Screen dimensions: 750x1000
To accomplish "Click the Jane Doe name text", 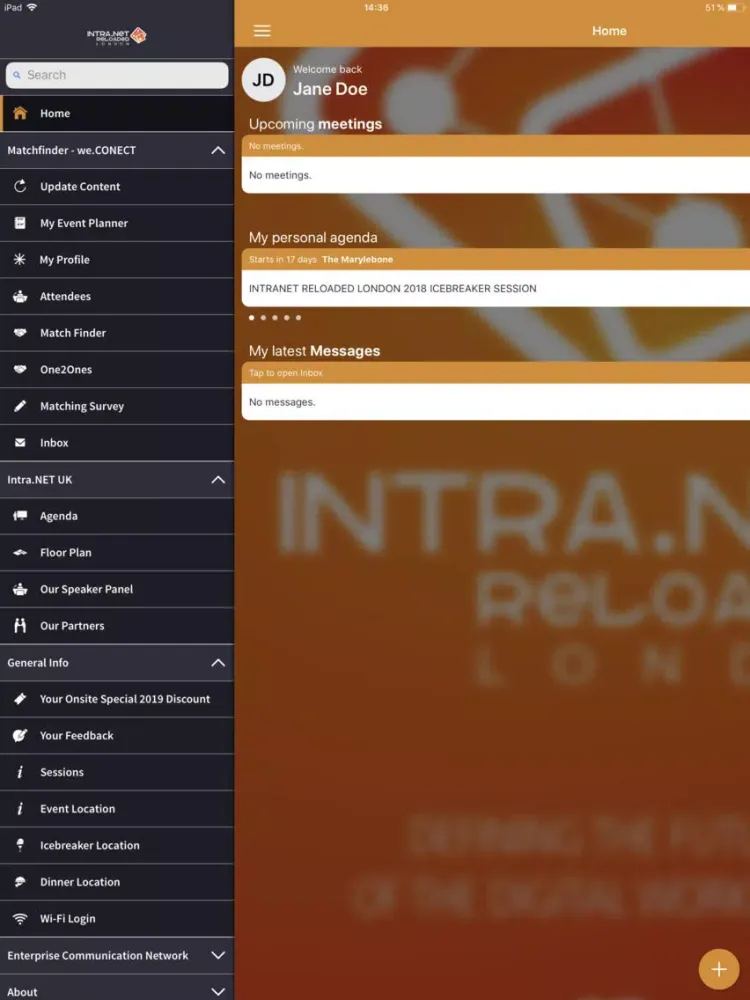I will pos(330,89).
